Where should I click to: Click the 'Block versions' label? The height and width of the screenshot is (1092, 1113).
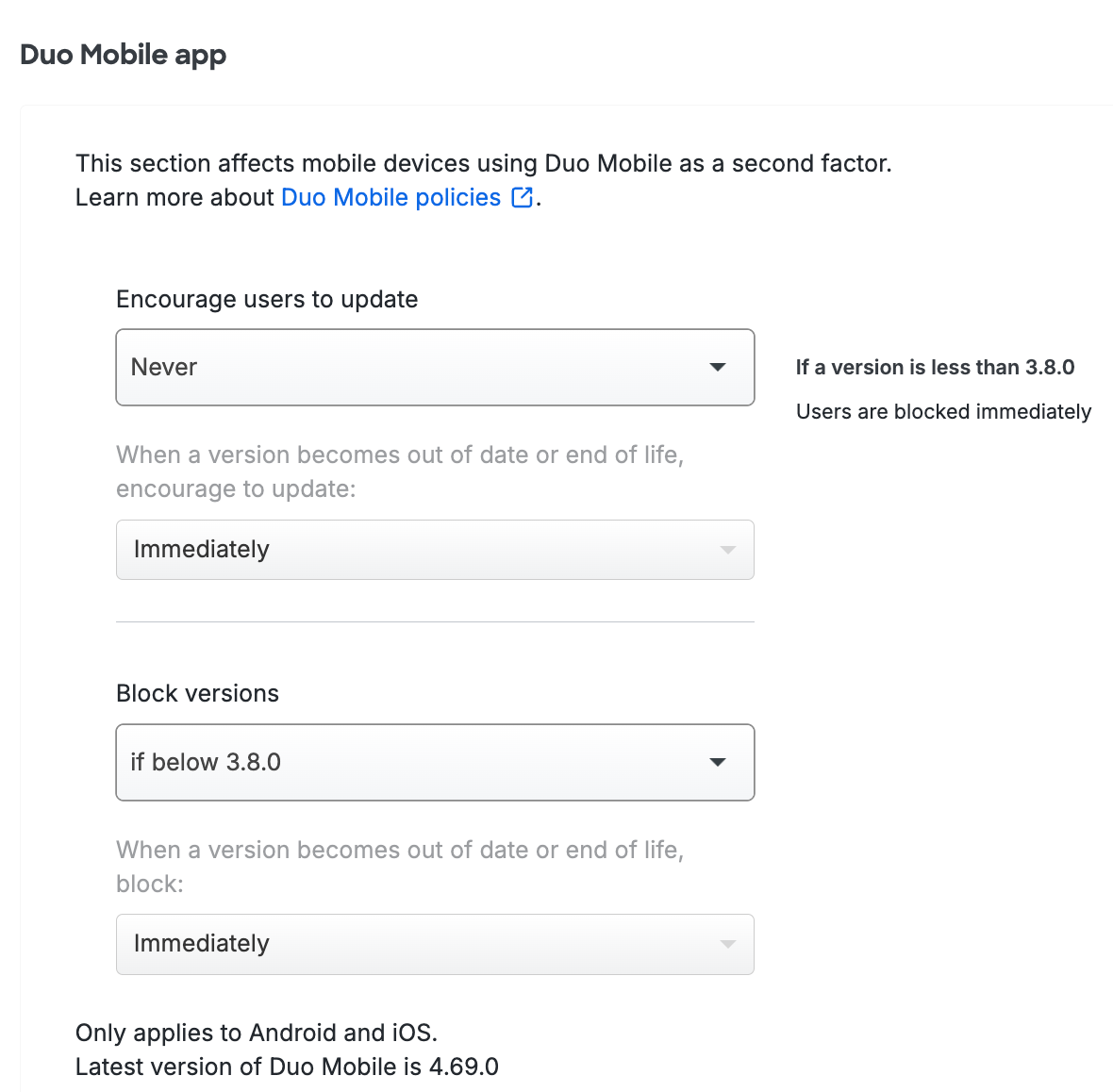(x=197, y=693)
